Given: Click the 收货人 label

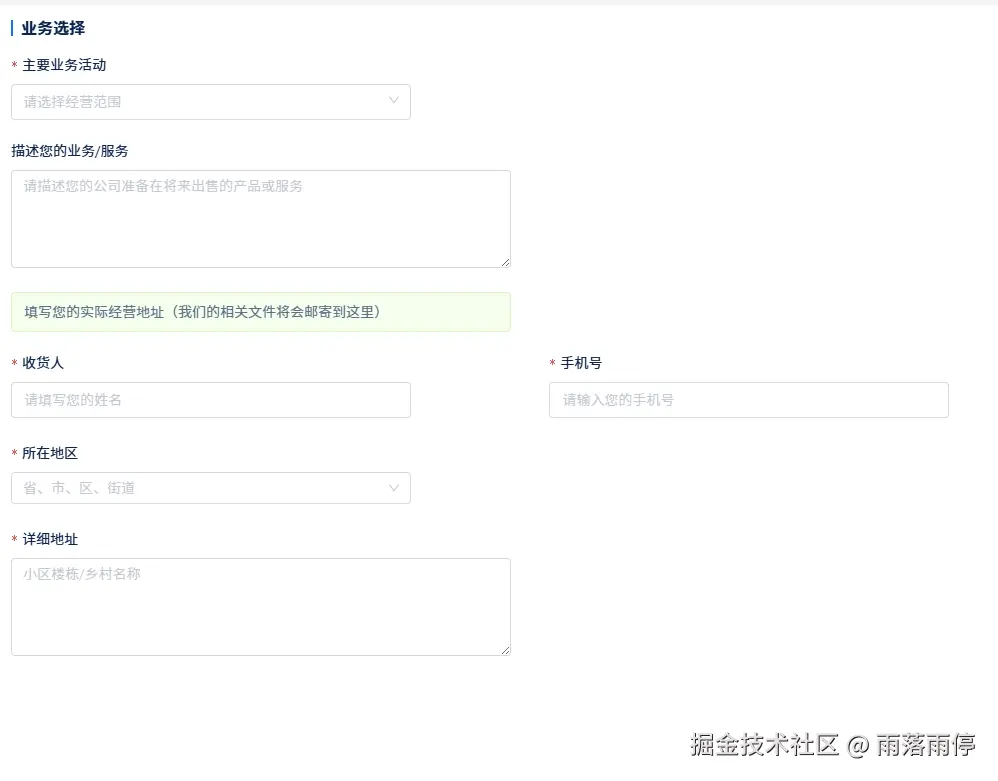Looking at the screenshot, I should point(43,363).
